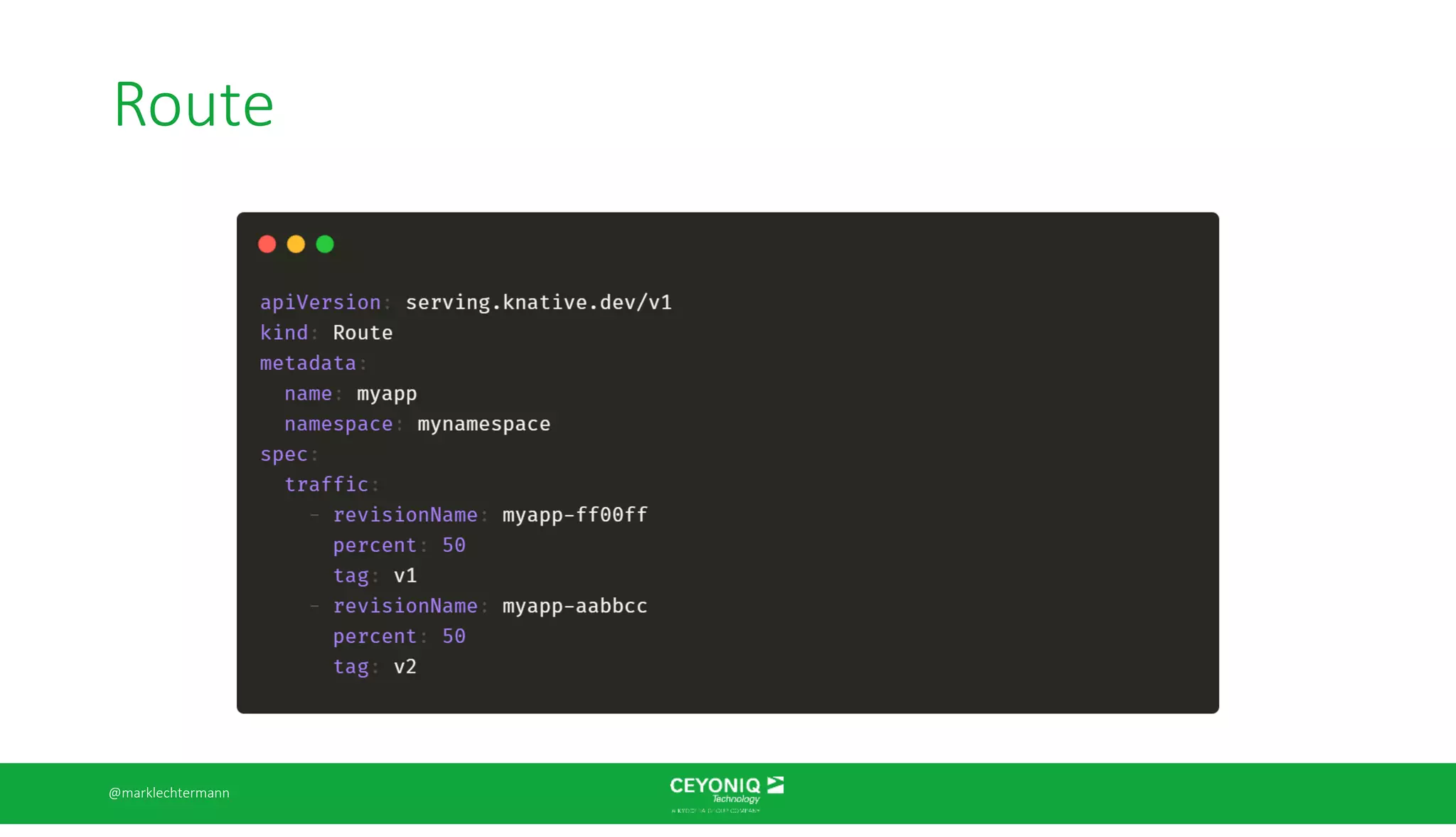Viewport: 1456px width, 837px height.
Task: Click the mynamespace value
Action: click(x=483, y=425)
